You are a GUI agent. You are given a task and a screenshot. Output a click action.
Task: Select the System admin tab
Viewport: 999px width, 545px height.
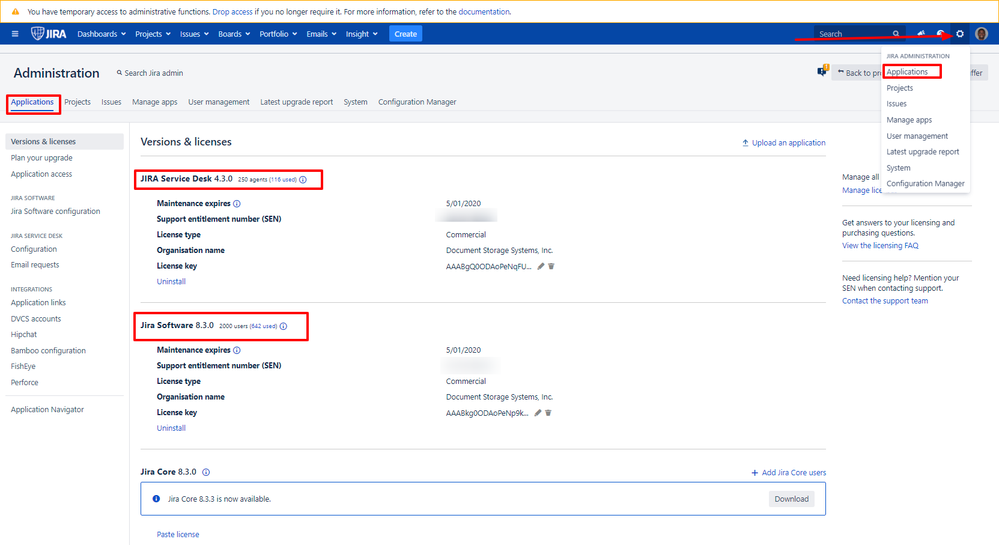[355, 102]
